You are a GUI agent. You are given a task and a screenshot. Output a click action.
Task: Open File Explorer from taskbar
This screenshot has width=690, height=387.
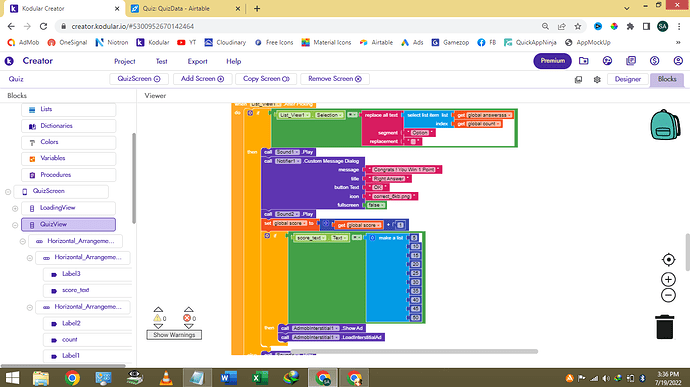coord(41,378)
